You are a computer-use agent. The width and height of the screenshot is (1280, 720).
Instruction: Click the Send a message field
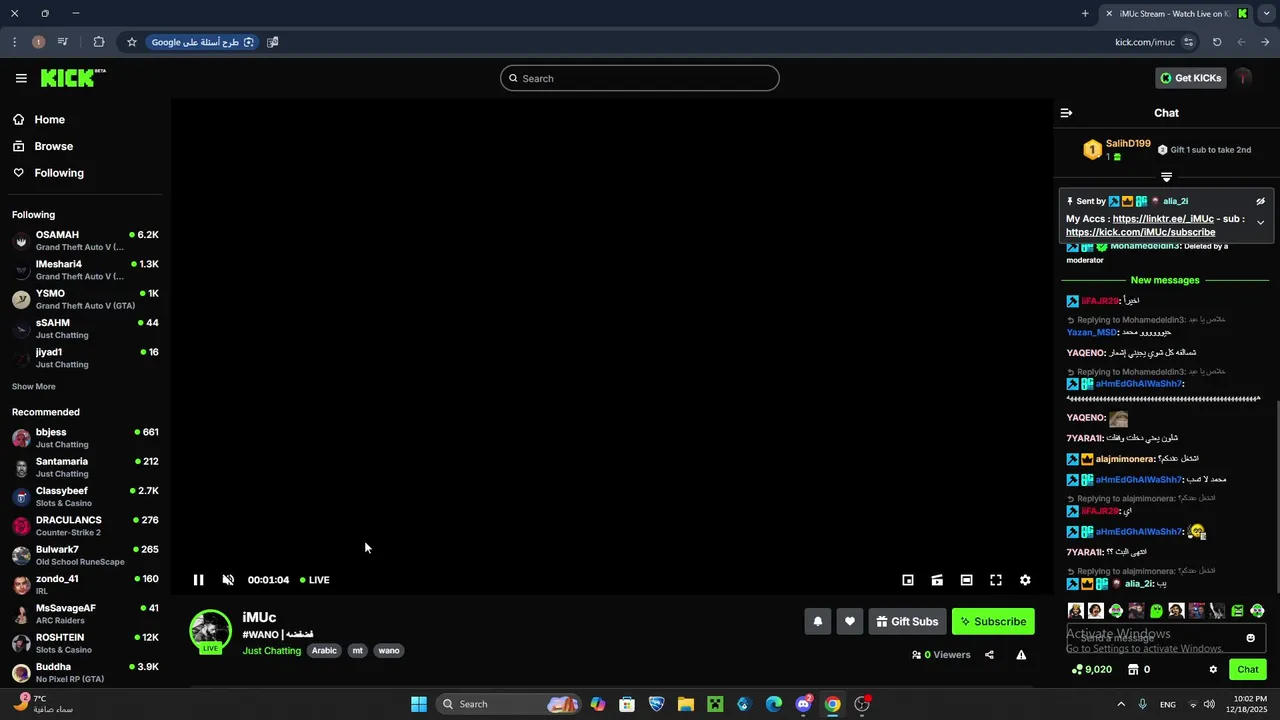(x=1166, y=638)
